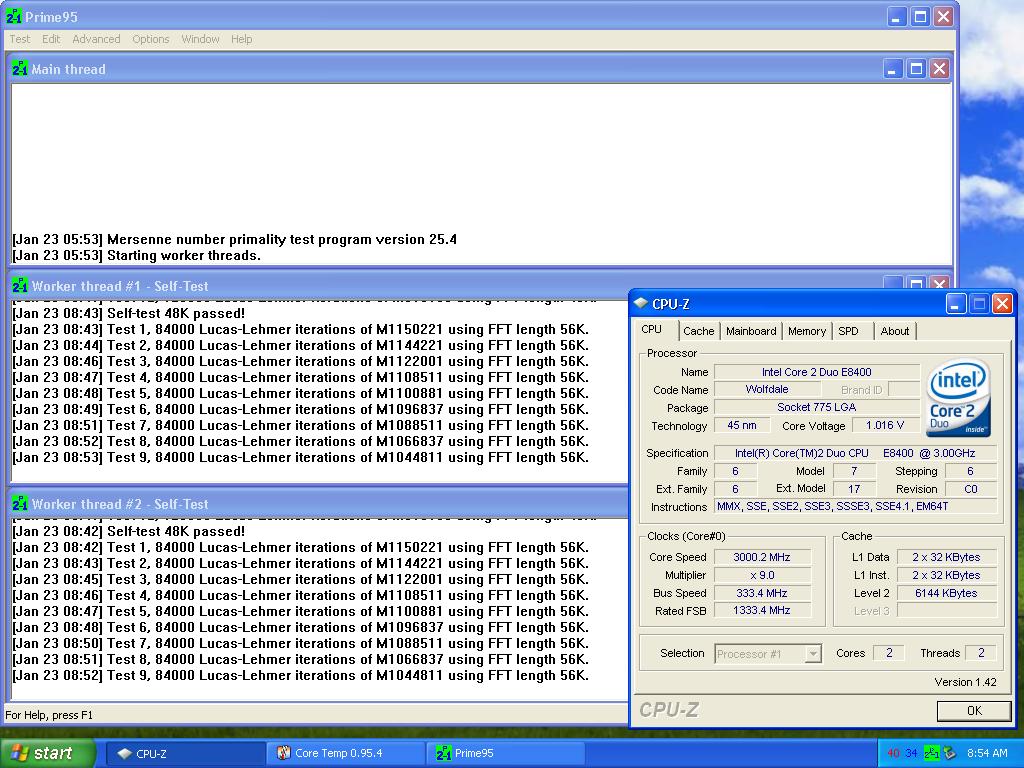
Task: Click the '1.016 V' core voltage value
Action: (885, 425)
